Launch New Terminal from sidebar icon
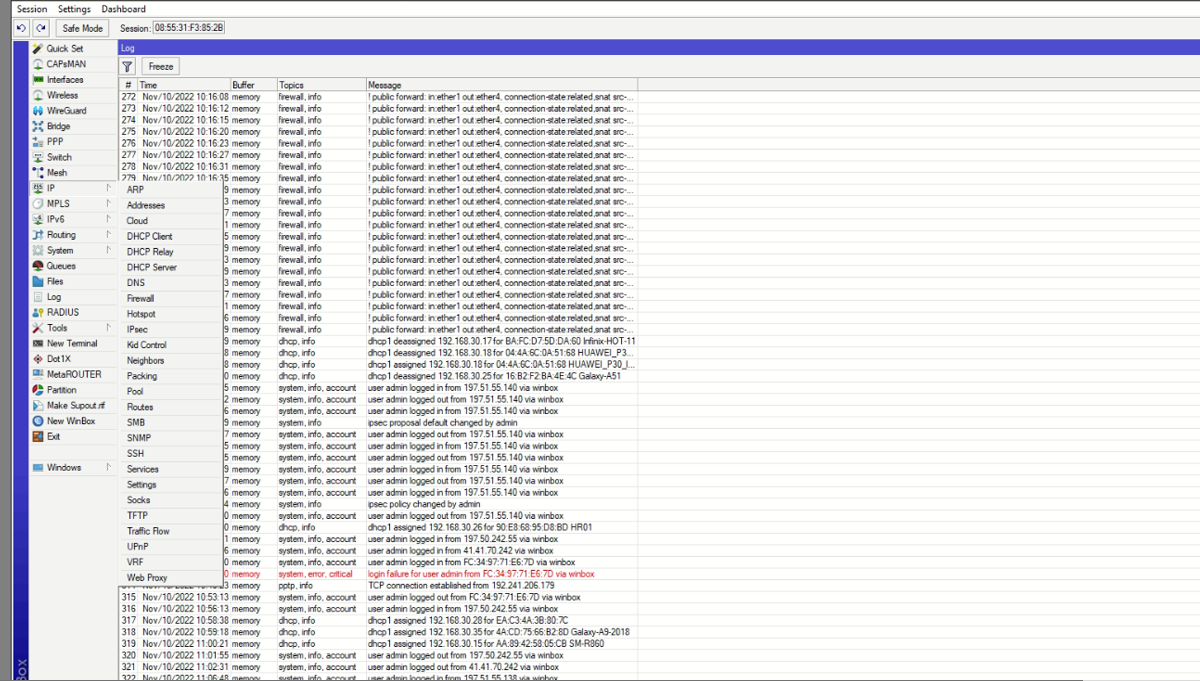This screenshot has height=681, width=1200. [x=37, y=343]
